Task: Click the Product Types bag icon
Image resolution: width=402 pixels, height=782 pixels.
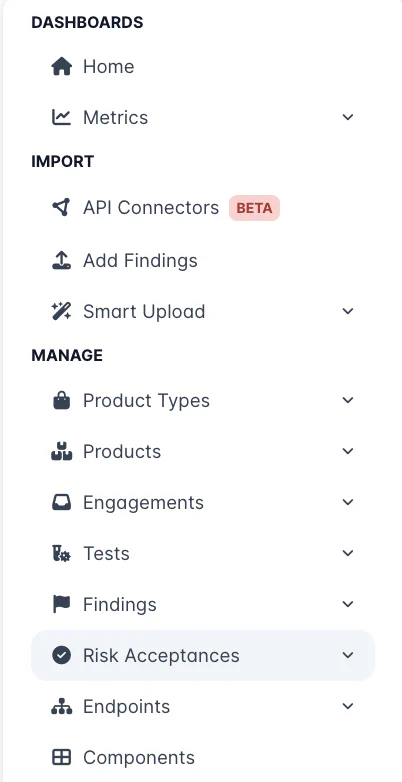Action: pos(61,400)
